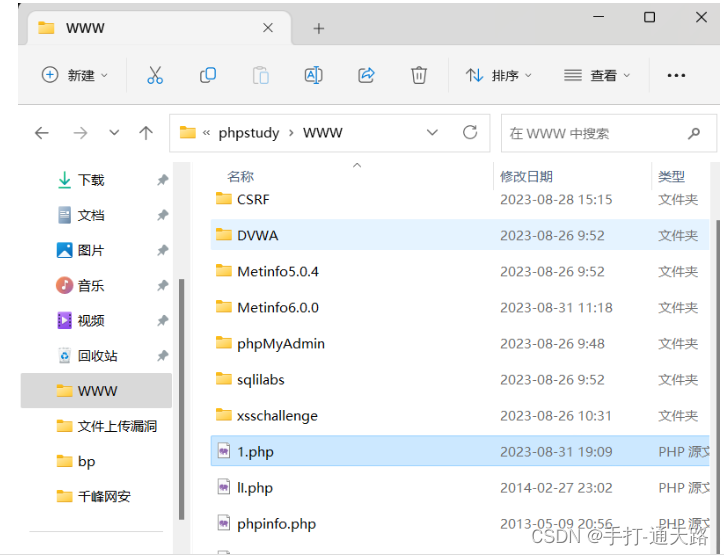
Task: Open 视频 in the sidebar
Action: (x=91, y=320)
